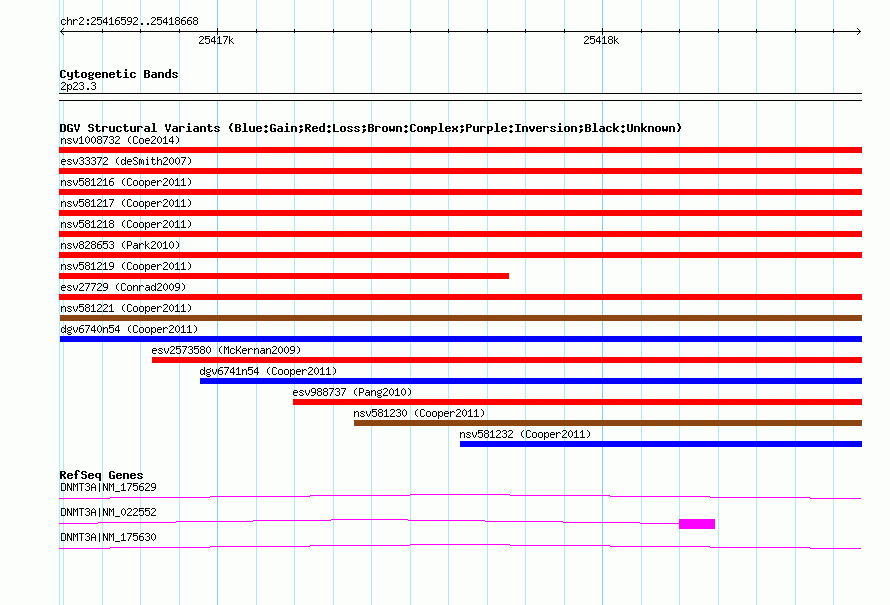Click the magenta exon block of DNMT3A|NM_022552
The width and height of the screenshot is (890, 605).
(x=697, y=524)
